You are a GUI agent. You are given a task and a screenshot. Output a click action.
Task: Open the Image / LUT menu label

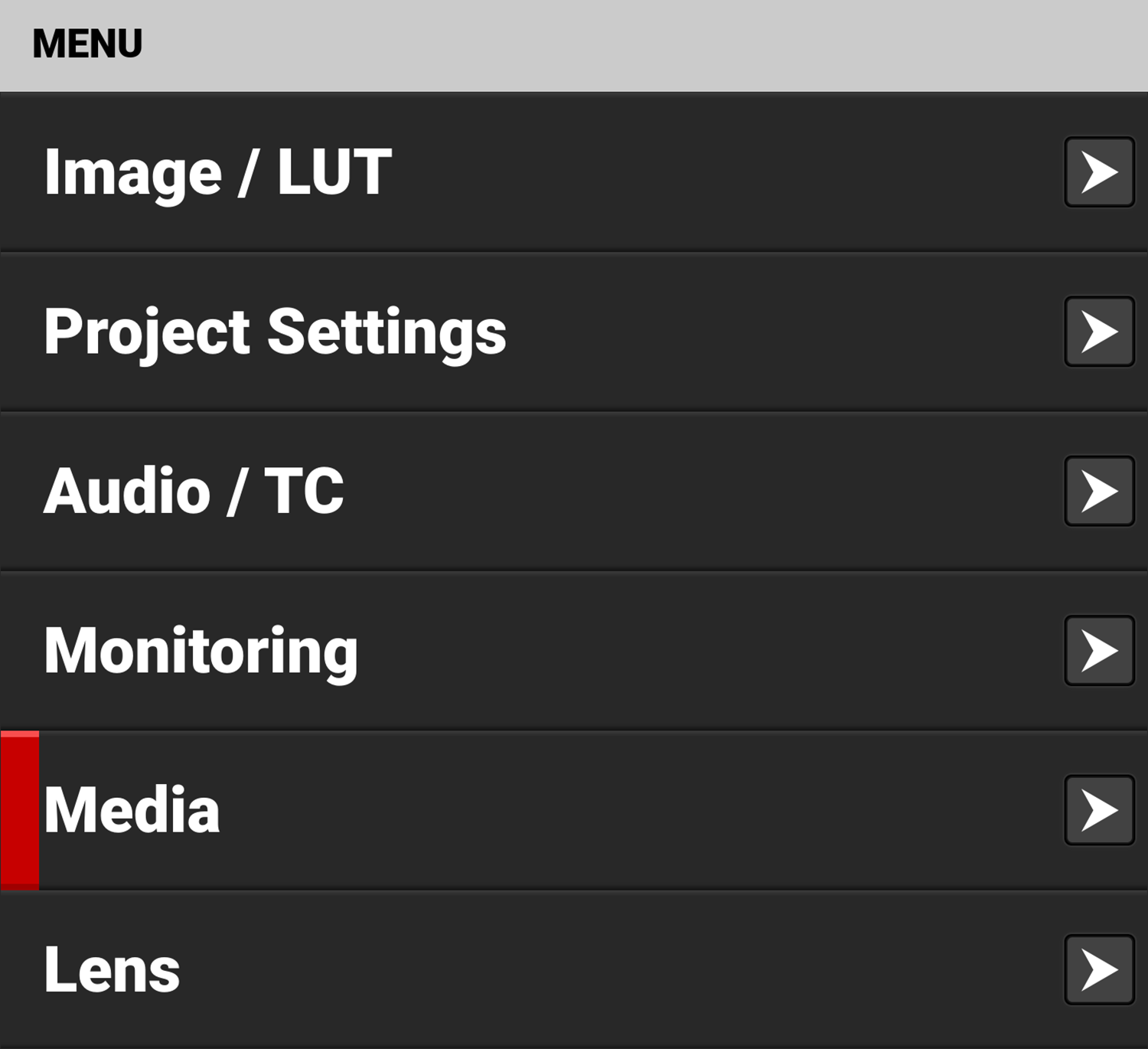[x=218, y=173]
